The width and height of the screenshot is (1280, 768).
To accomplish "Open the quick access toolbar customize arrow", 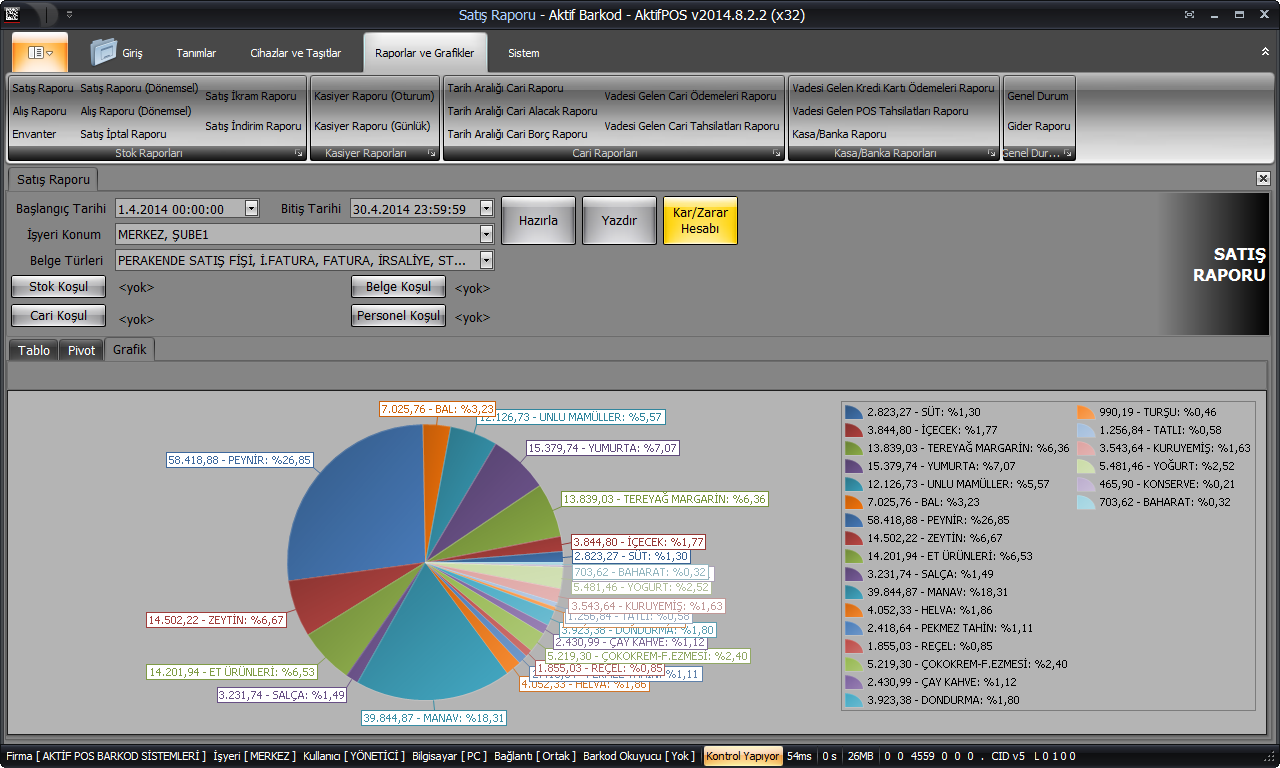I will (x=69, y=15).
